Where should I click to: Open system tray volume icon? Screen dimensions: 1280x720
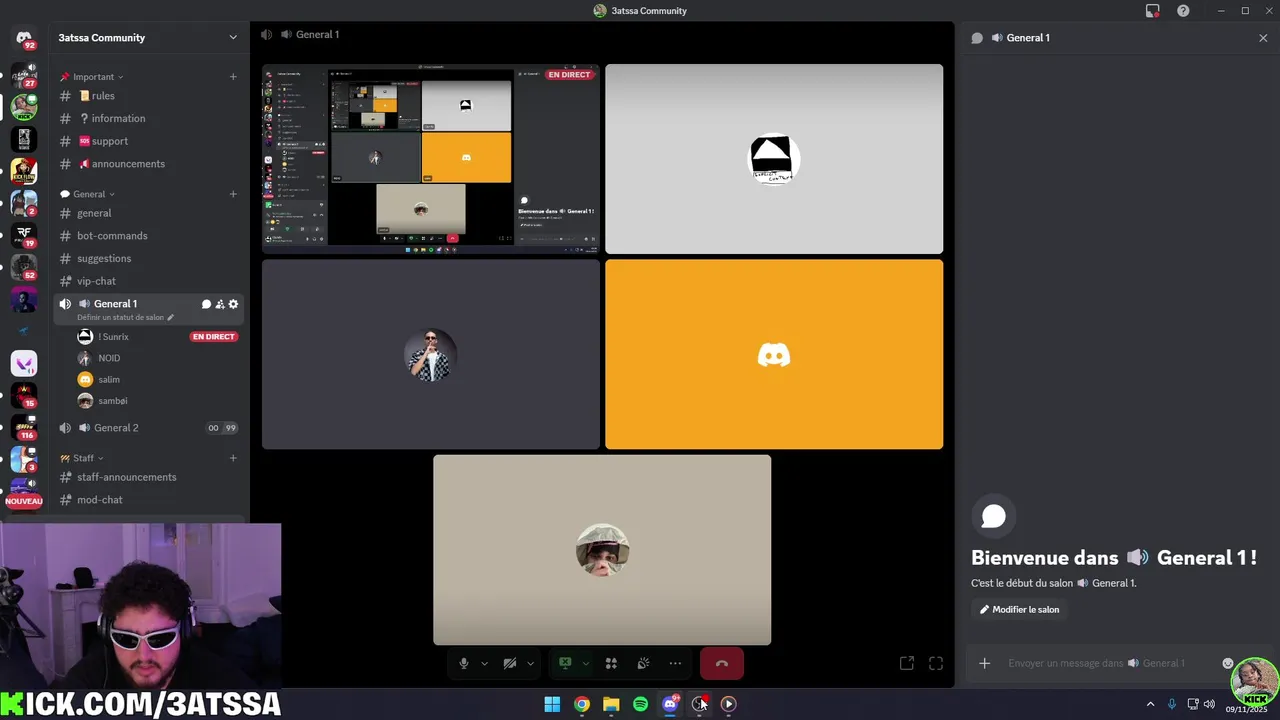[1209, 704]
